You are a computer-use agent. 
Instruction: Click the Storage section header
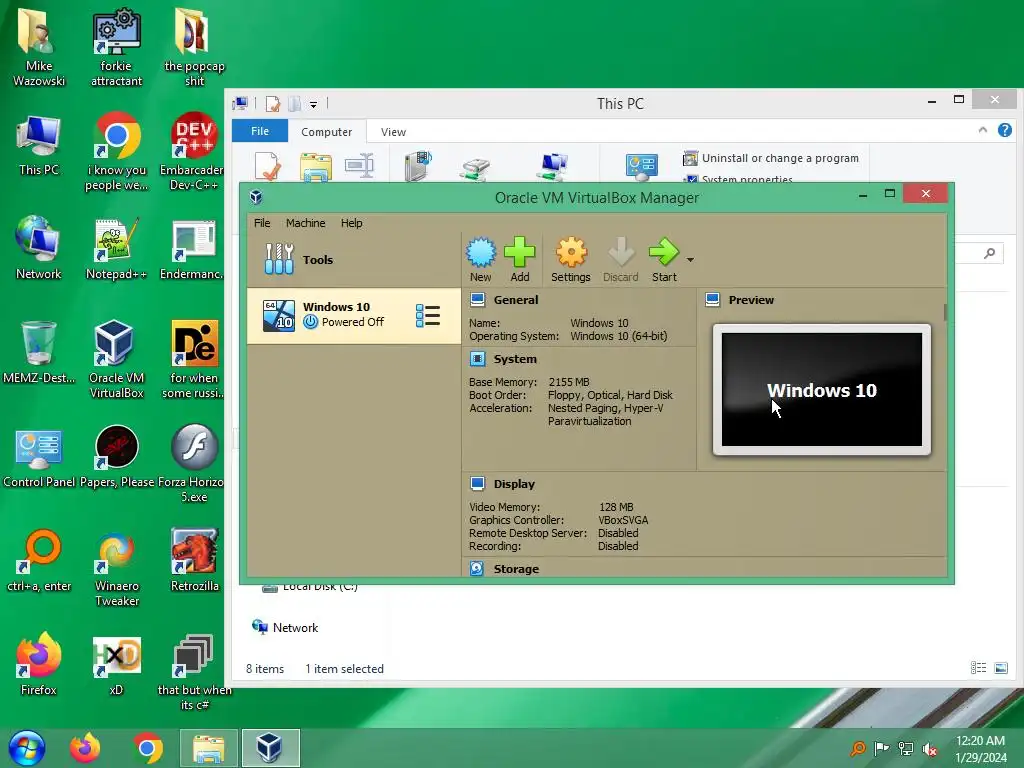[516, 569]
